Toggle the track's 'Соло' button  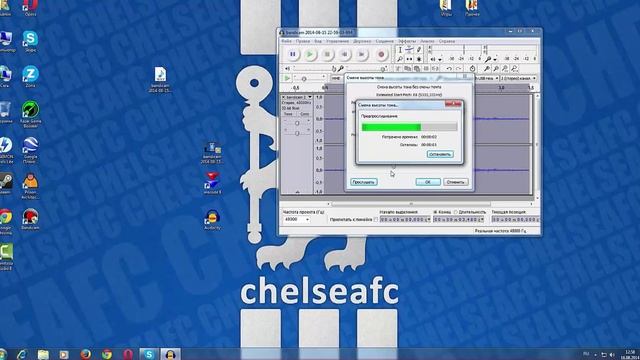(304, 114)
